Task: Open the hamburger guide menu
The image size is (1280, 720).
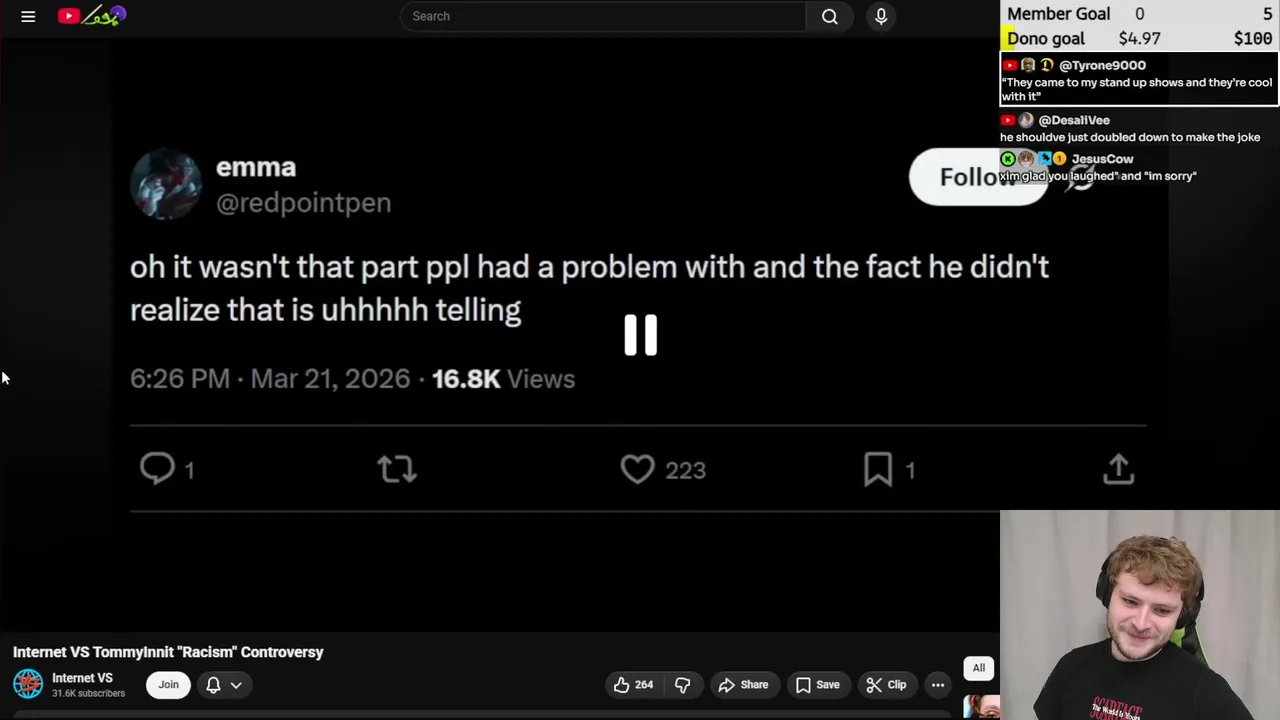Action: (28, 16)
